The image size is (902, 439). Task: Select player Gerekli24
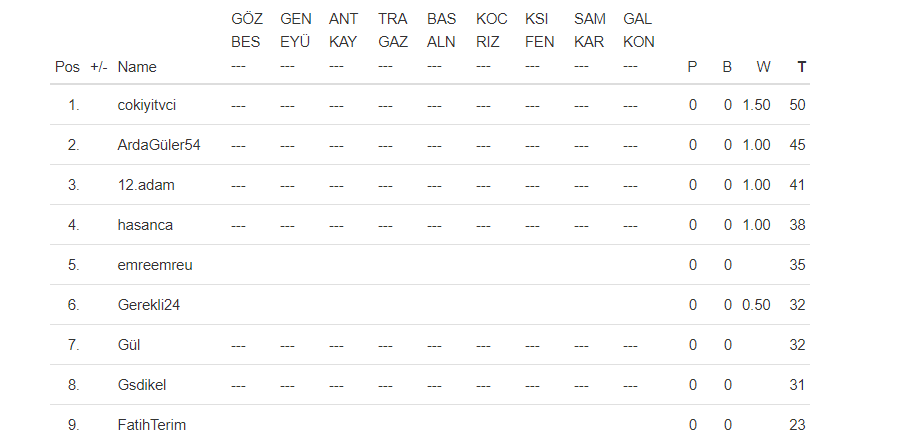pyautogui.click(x=149, y=305)
